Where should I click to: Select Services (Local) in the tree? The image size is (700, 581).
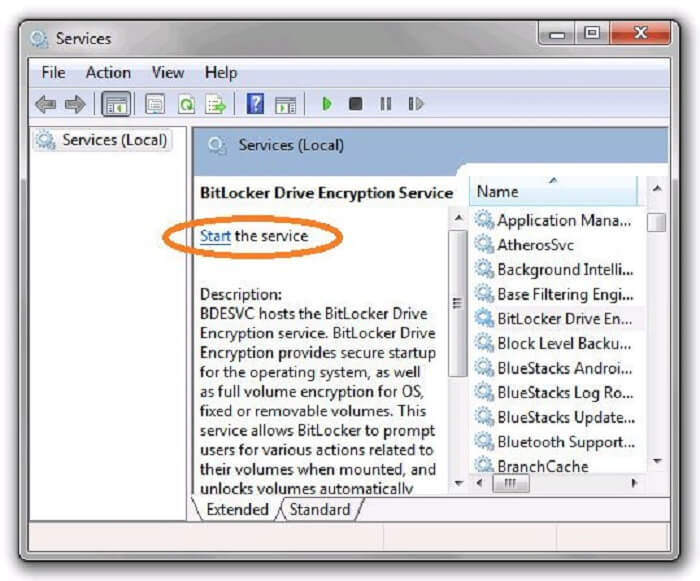pos(104,140)
